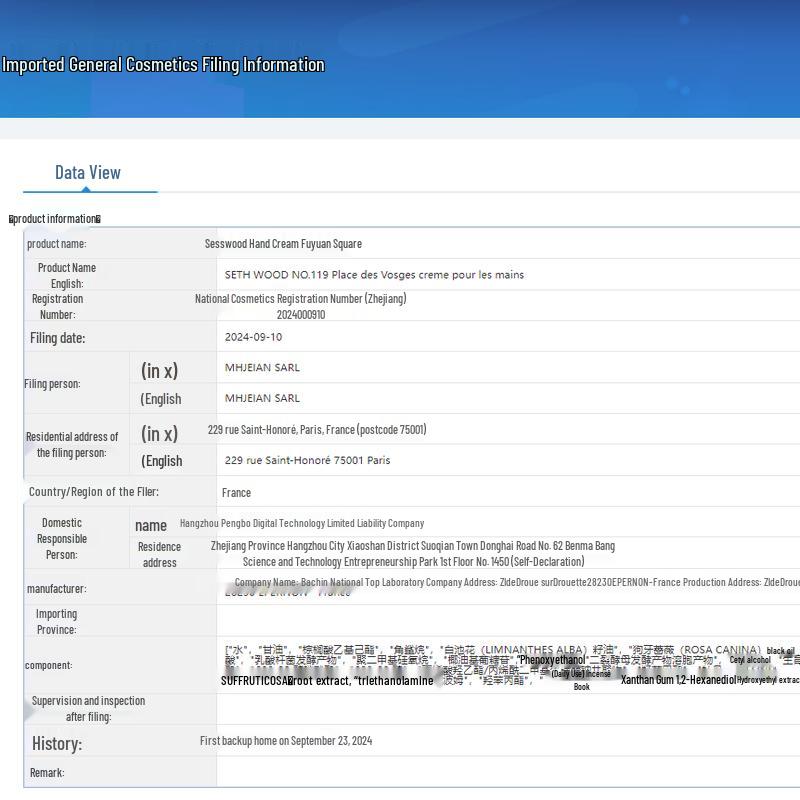The width and height of the screenshot is (800, 800).
Task: Click the History entry dated September 23, 2024
Action: coord(286,741)
